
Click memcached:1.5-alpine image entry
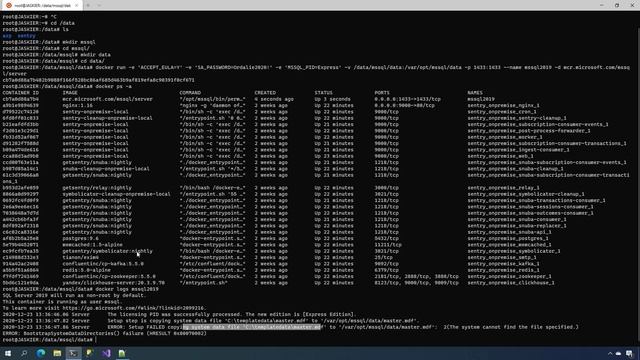tap(92, 245)
